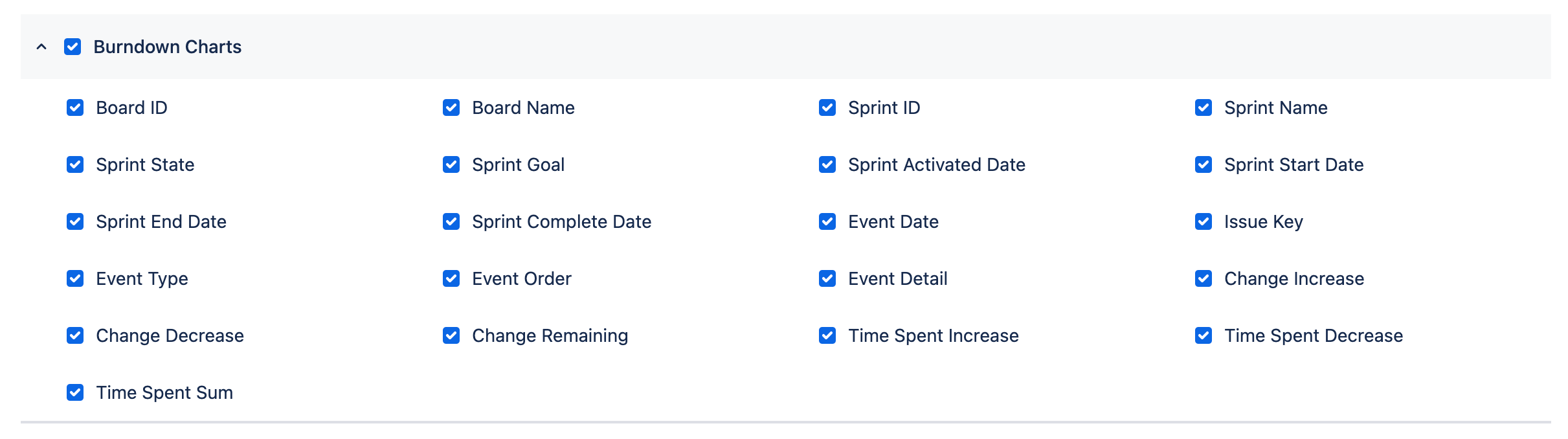Uncheck Sprint State option
Screen dimensions: 1568x439
(x=75, y=164)
